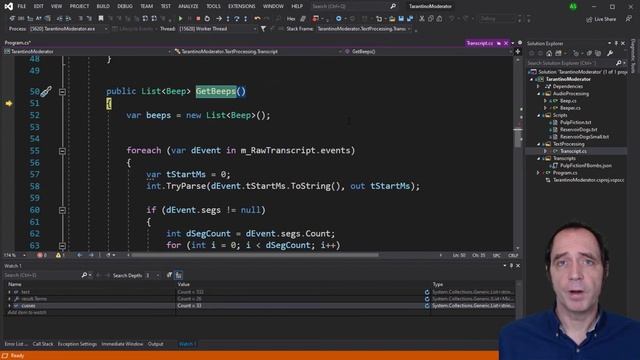Switch to the Exception Settings tab

(77, 344)
